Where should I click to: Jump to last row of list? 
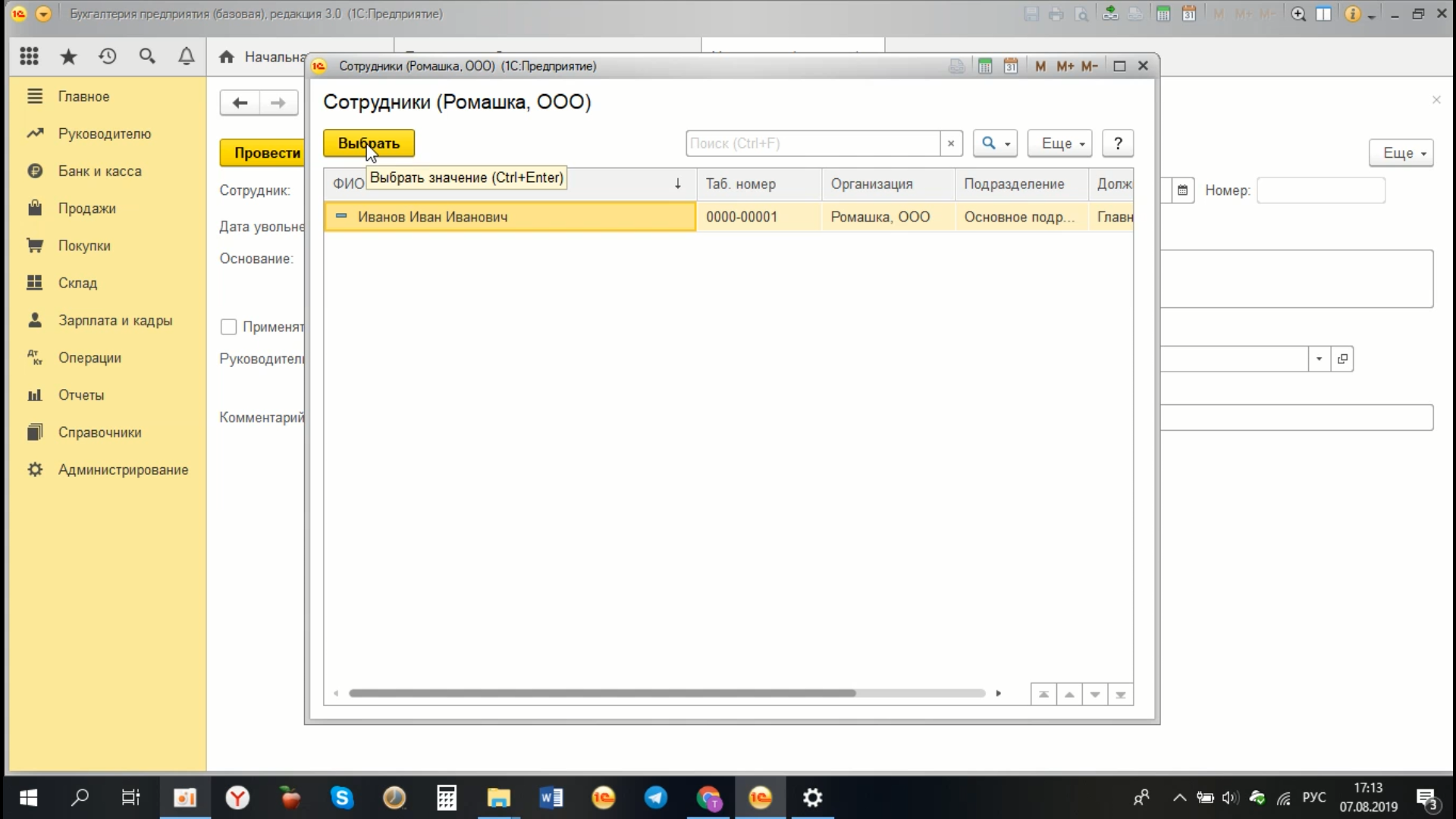coord(1121,695)
